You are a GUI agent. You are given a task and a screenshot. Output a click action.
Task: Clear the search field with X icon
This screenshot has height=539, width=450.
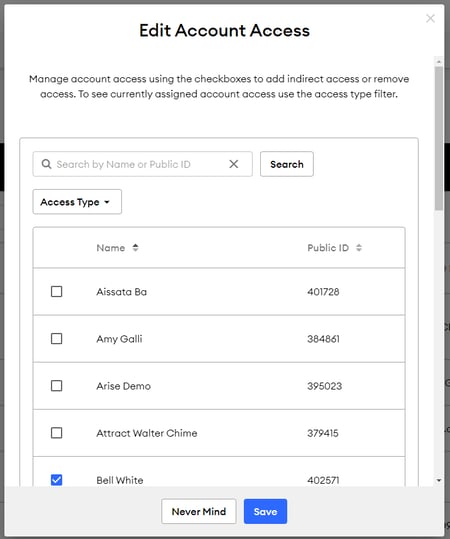pyautogui.click(x=234, y=164)
